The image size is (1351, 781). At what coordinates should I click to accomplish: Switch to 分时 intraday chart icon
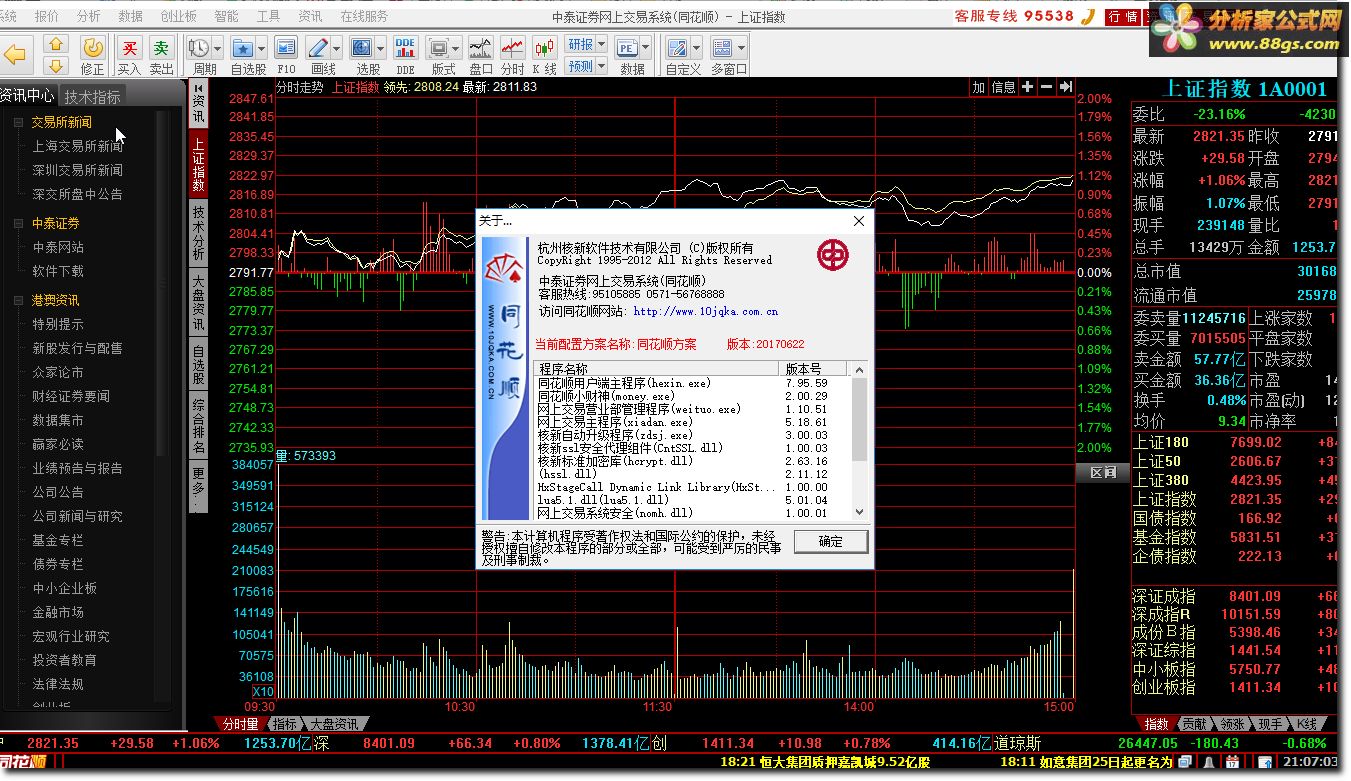pos(512,48)
